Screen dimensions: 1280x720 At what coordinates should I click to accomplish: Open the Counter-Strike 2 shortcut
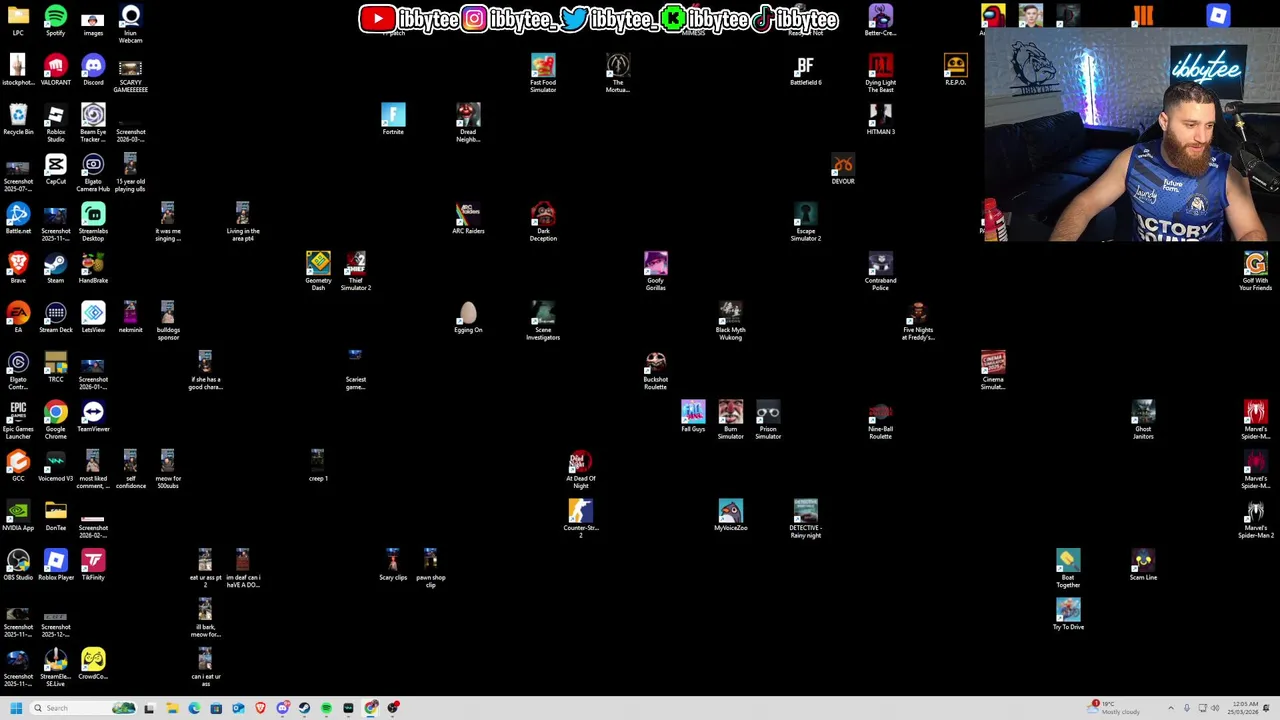[580, 519]
